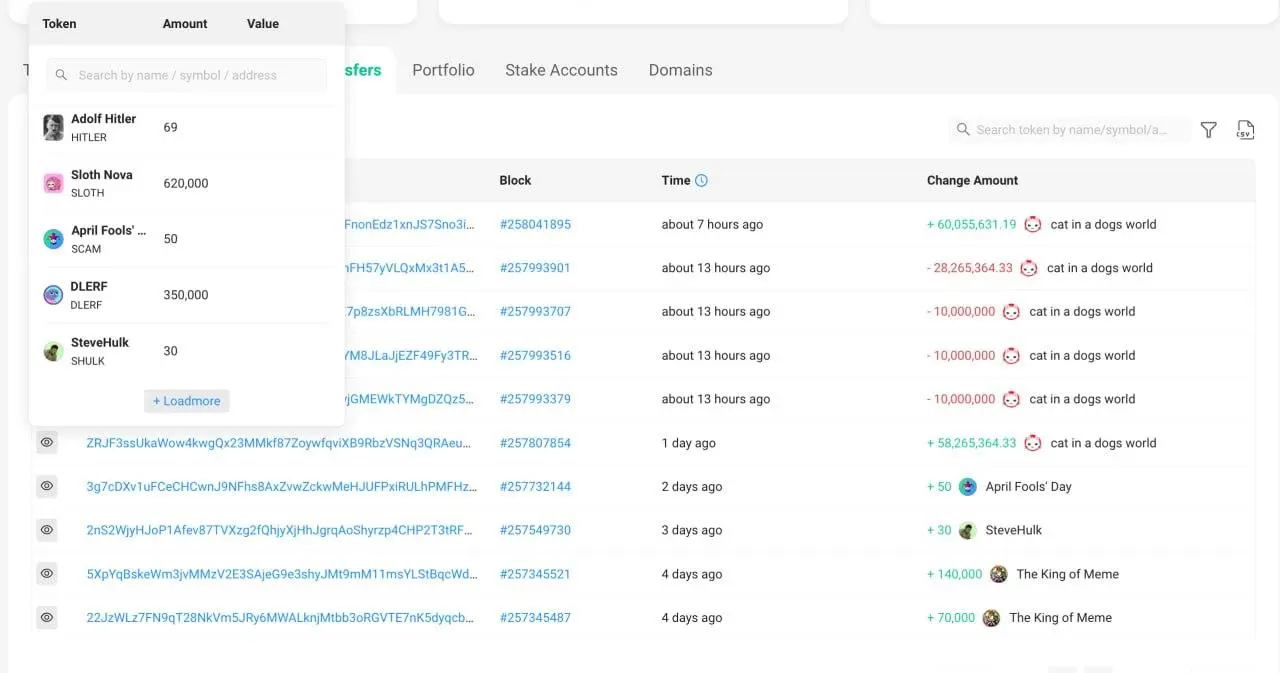
Task: Select the Sloth Nova token row
Action: [x=187, y=183]
